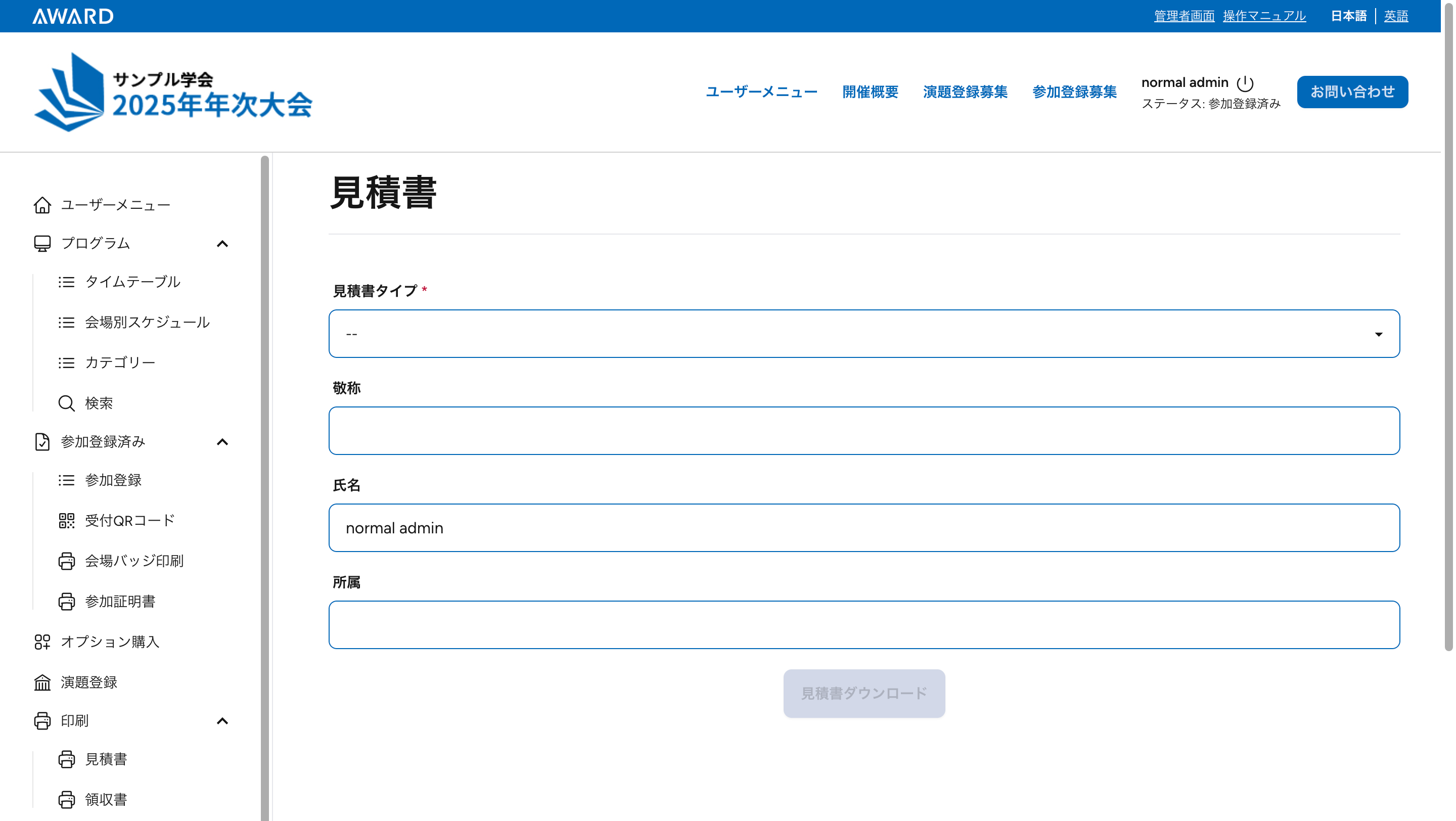Select カテゴリー in sidebar
1456x821 pixels.
pyautogui.click(x=120, y=363)
